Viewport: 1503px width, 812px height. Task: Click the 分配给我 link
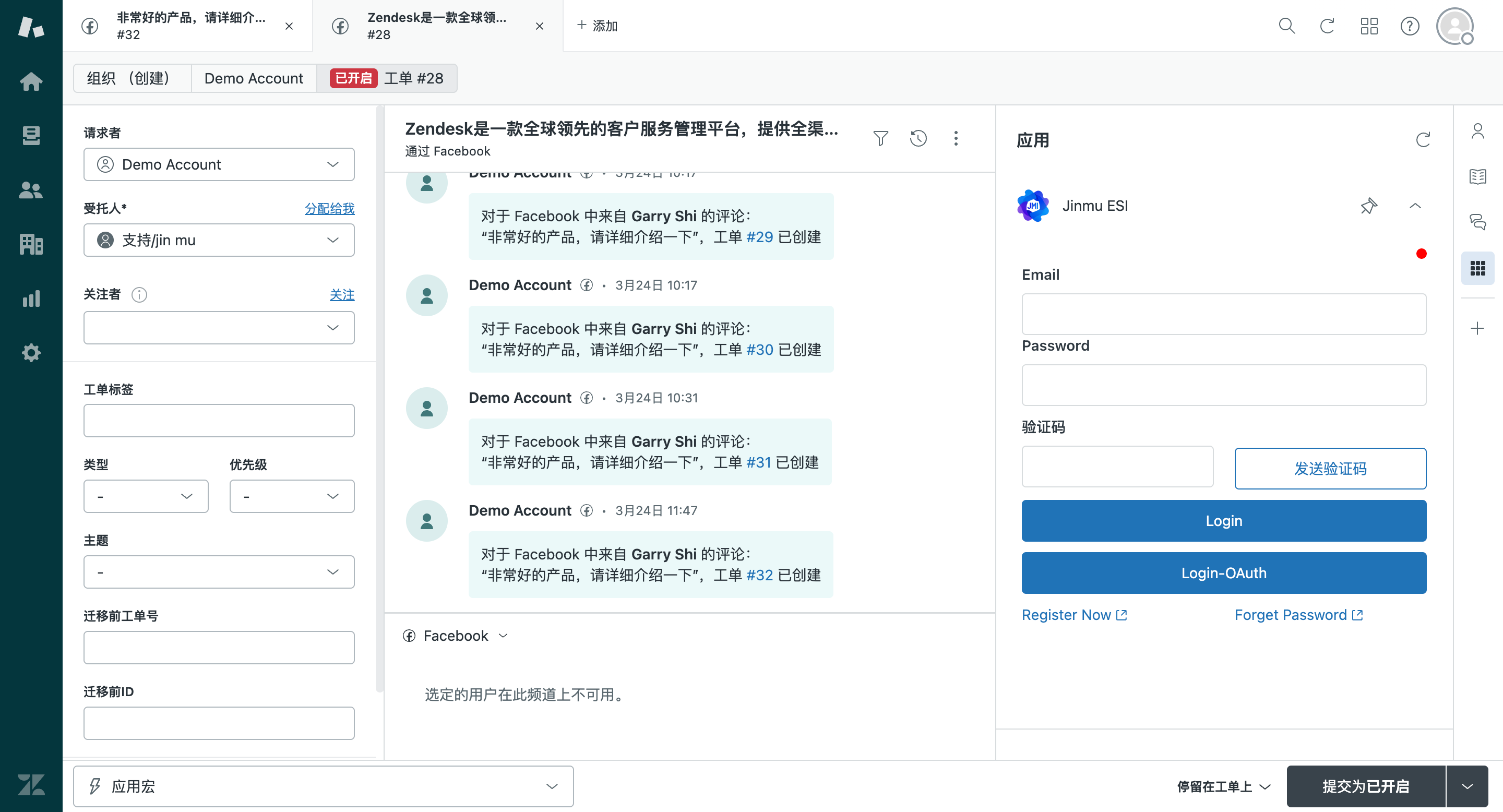330,208
